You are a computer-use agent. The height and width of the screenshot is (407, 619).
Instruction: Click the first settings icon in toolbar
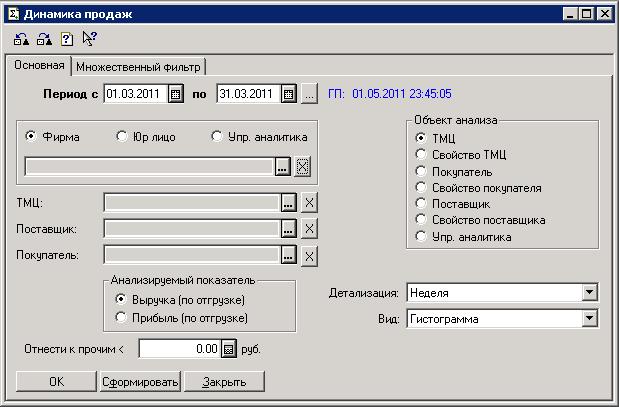point(23,40)
